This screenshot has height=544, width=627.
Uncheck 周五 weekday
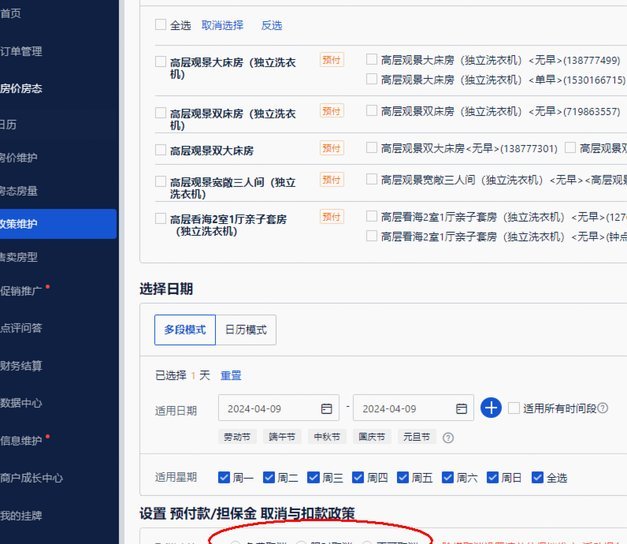[x=403, y=477]
